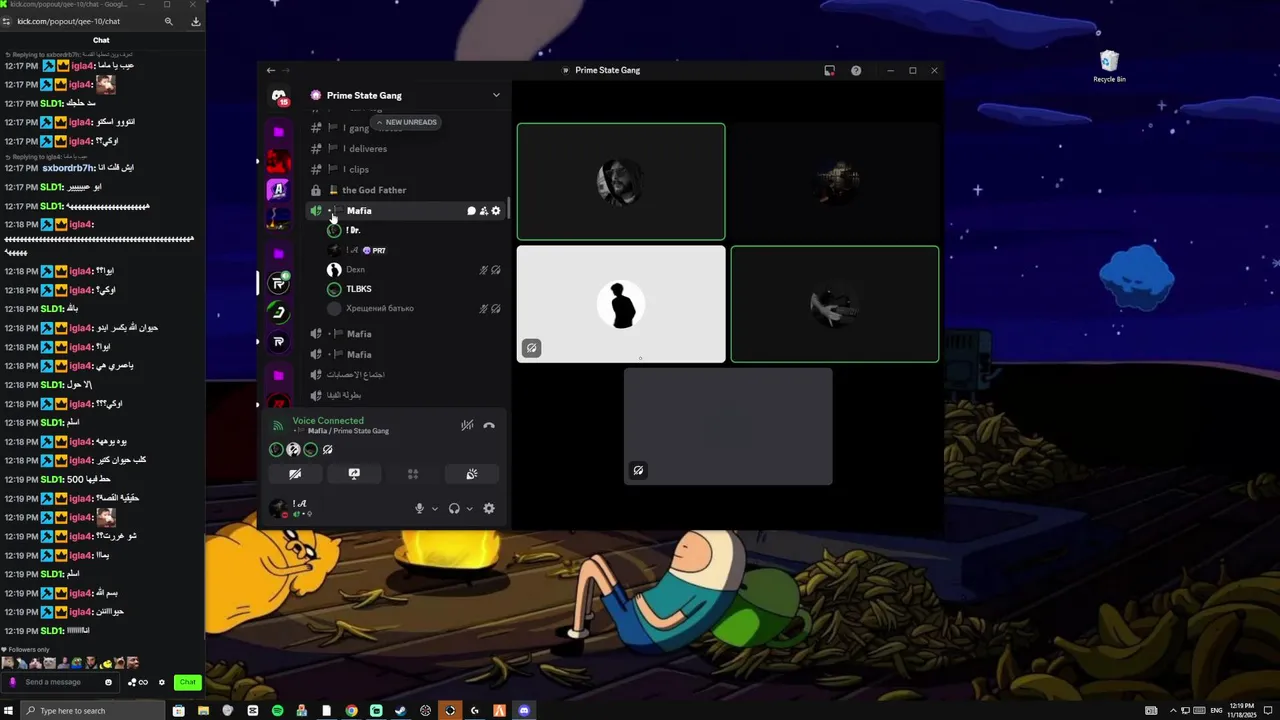1280x720 pixels.
Task: Click white video tile with silhouette avatar
Action: click(621, 304)
